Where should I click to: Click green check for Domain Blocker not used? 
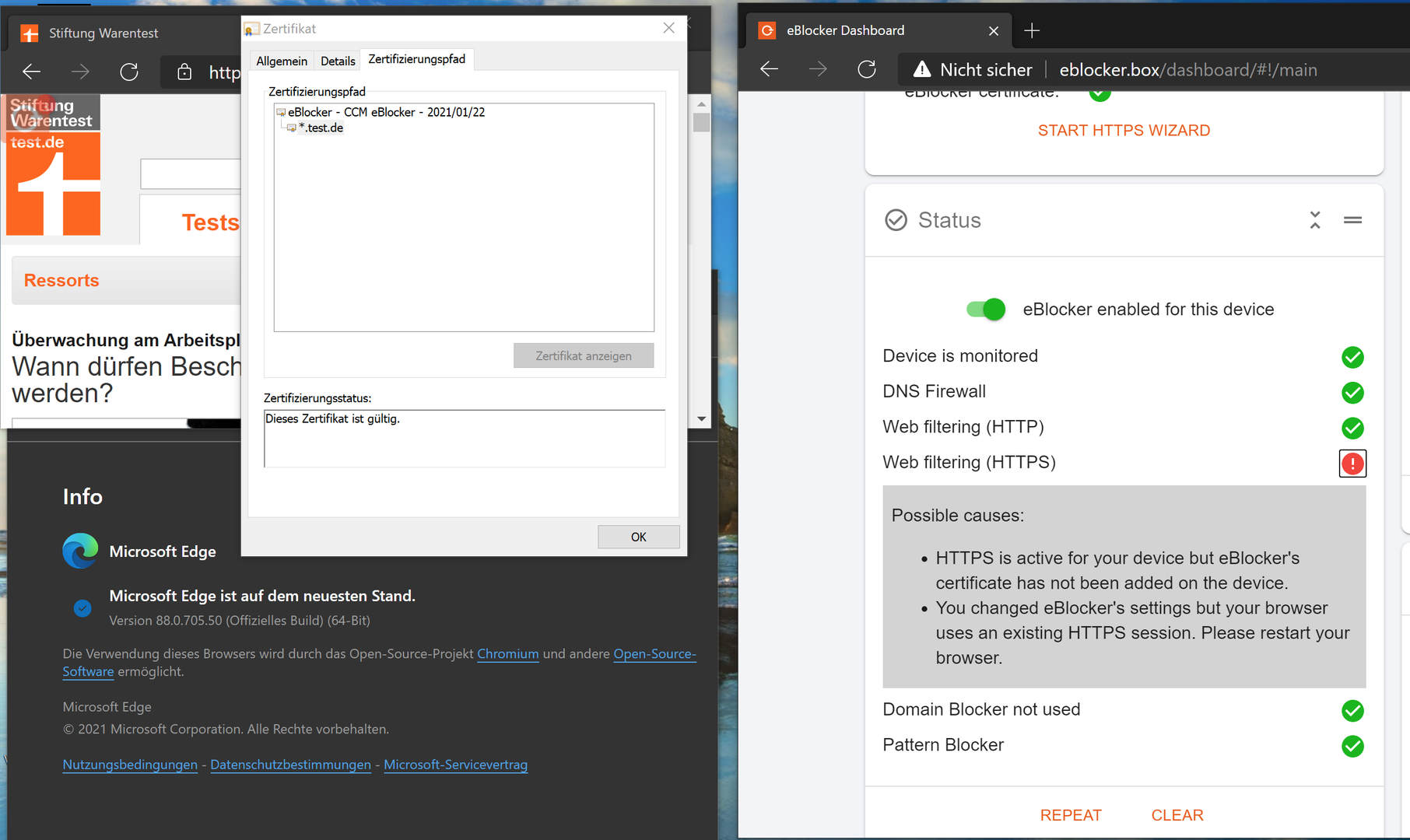tap(1352, 710)
